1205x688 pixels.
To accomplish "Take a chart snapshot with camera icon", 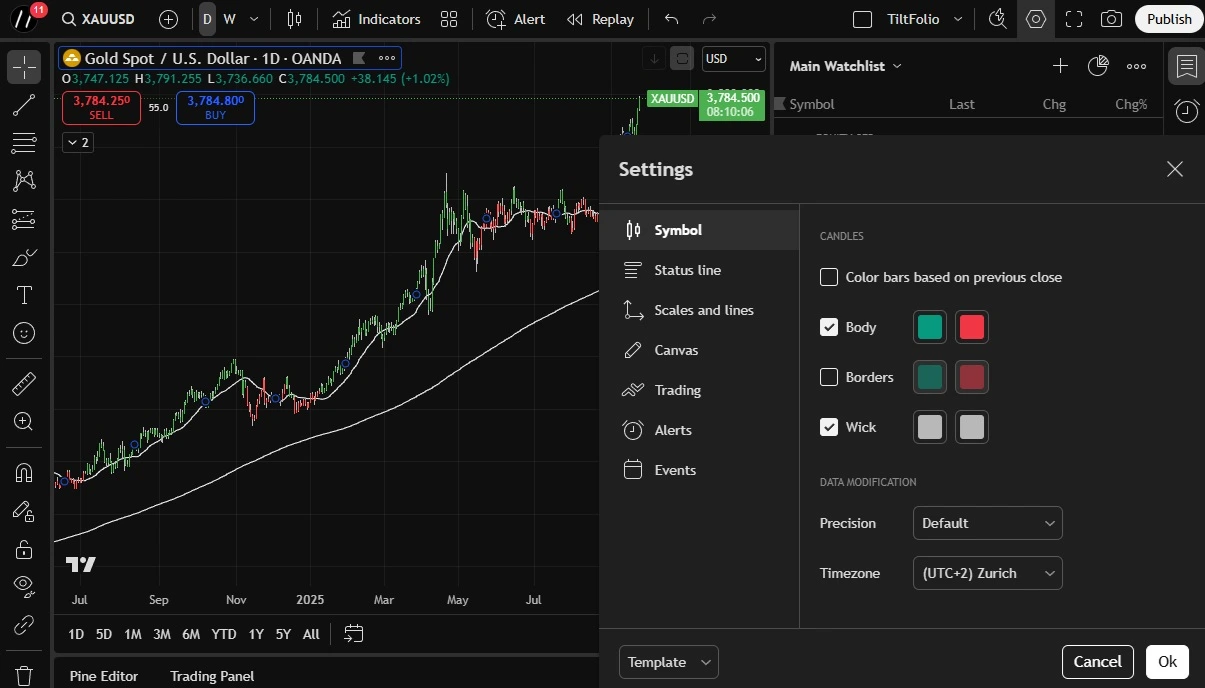I will point(1111,19).
